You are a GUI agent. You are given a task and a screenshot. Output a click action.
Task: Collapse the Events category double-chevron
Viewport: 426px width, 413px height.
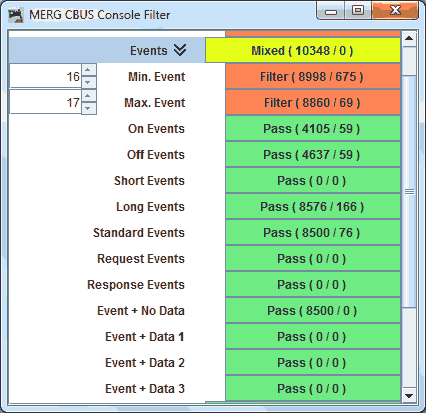pyautogui.click(x=180, y=50)
